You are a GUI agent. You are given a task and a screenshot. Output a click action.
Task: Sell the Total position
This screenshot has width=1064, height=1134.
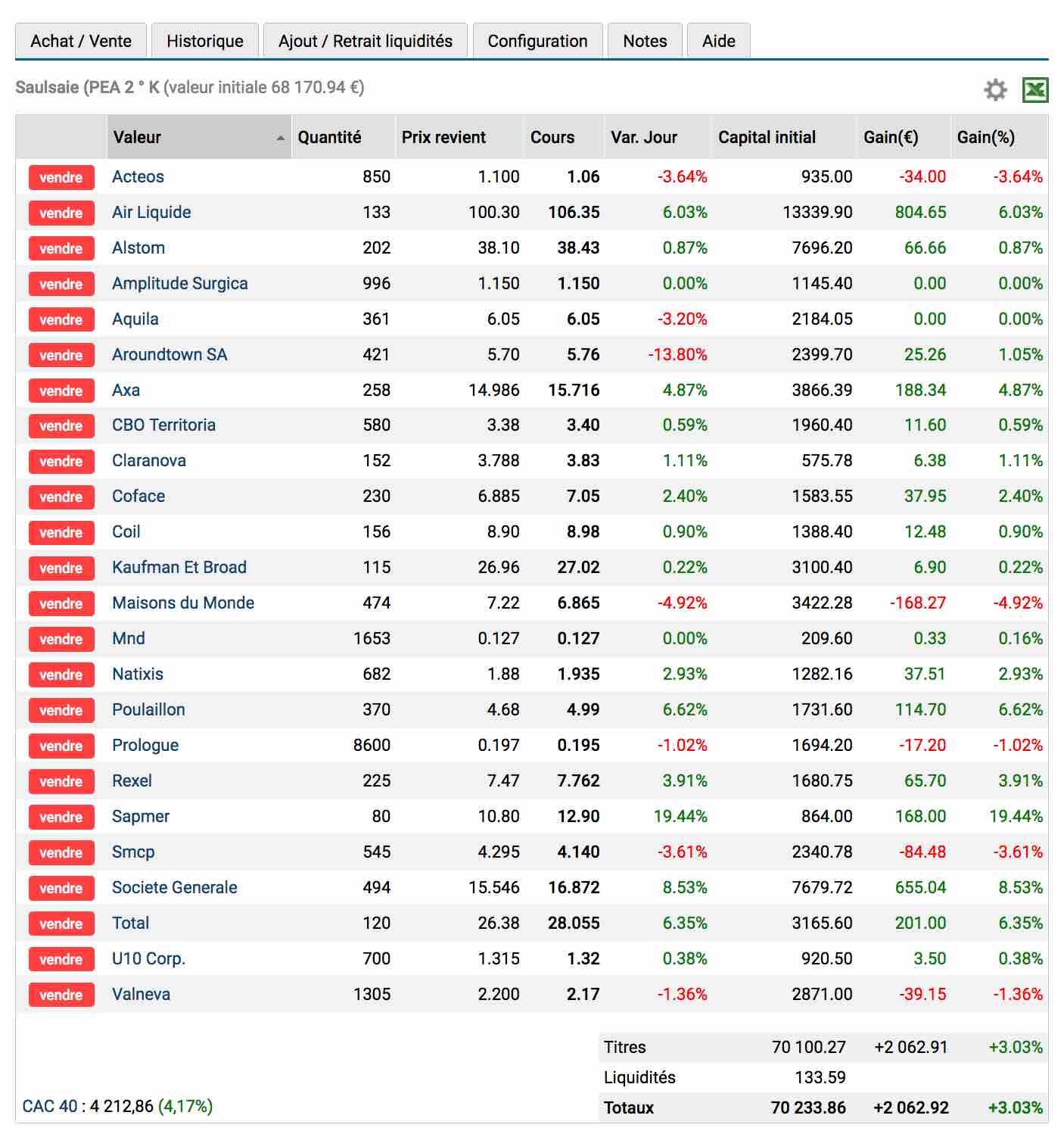[x=61, y=924]
